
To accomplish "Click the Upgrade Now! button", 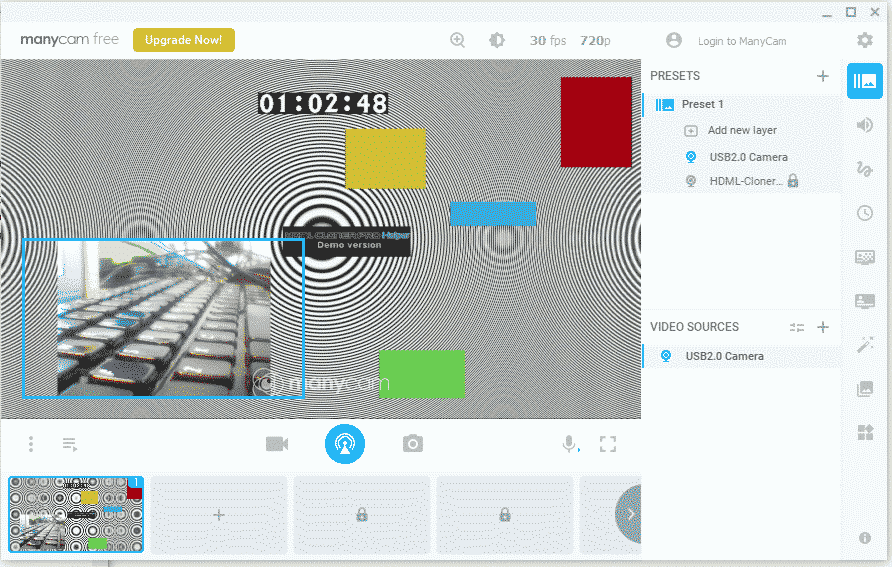I will pyautogui.click(x=184, y=40).
